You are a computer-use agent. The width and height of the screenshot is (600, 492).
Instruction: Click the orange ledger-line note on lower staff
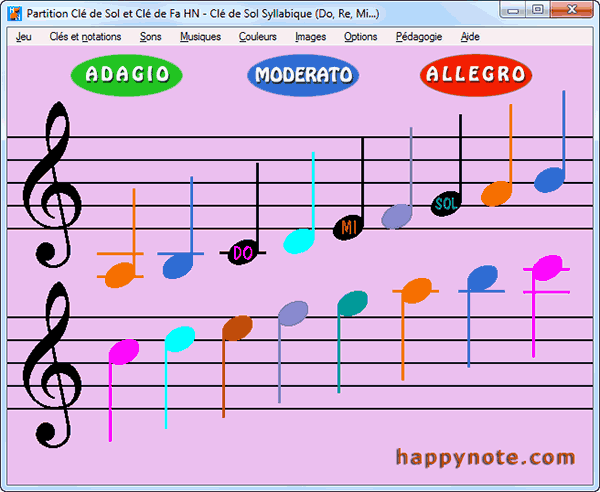(417, 291)
